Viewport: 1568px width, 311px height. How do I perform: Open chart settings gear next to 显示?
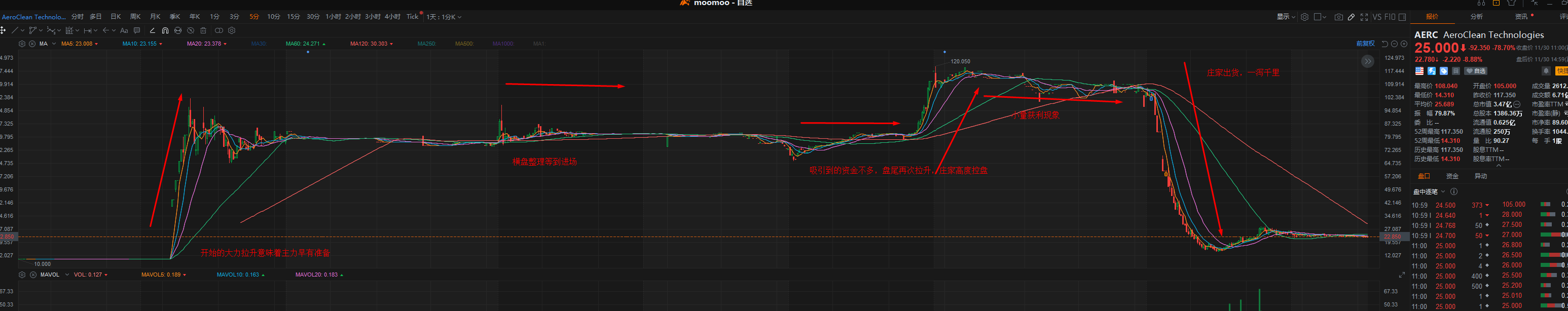[x=1304, y=17]
